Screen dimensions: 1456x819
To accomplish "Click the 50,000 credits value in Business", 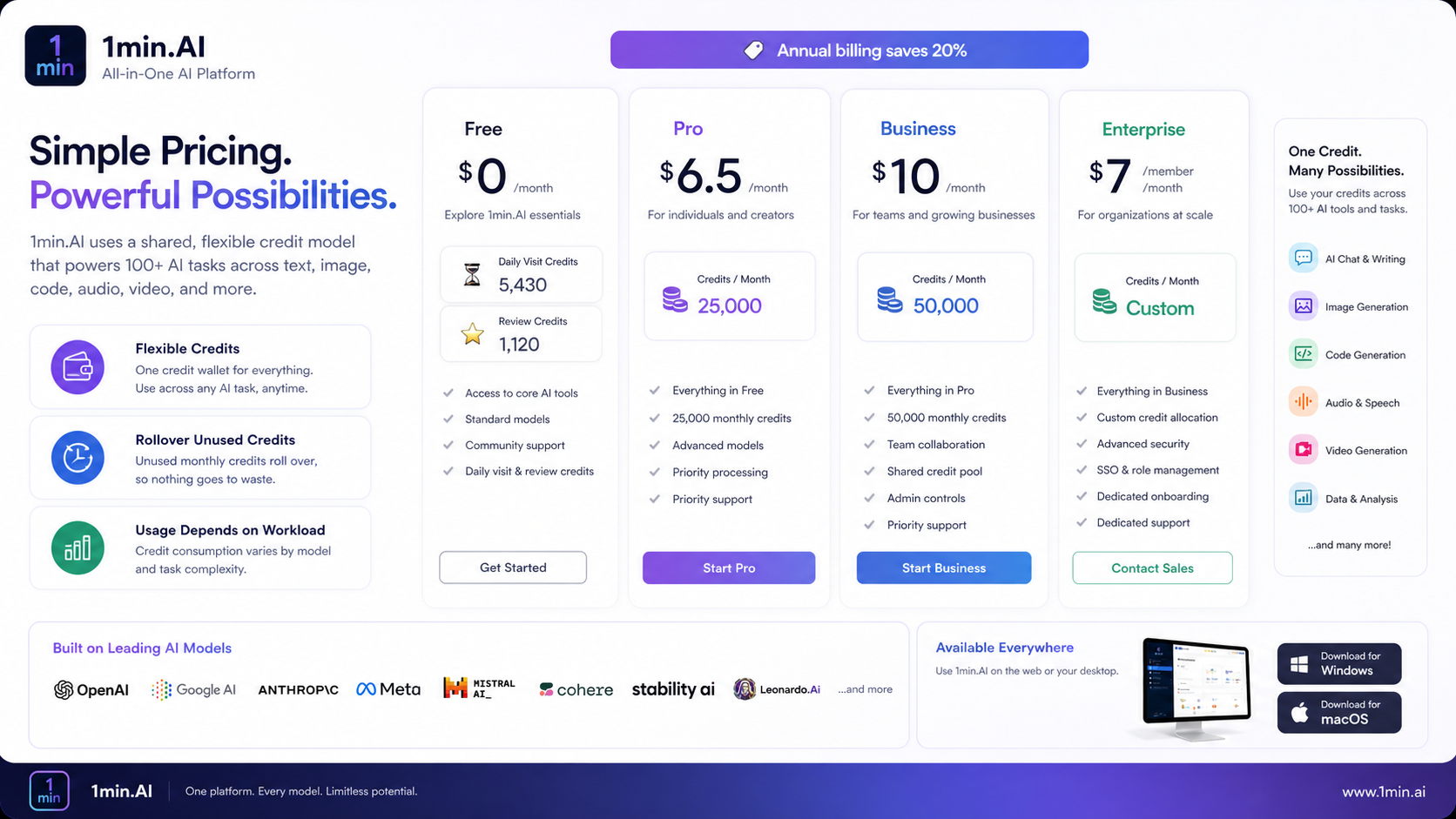I will 946,305.
